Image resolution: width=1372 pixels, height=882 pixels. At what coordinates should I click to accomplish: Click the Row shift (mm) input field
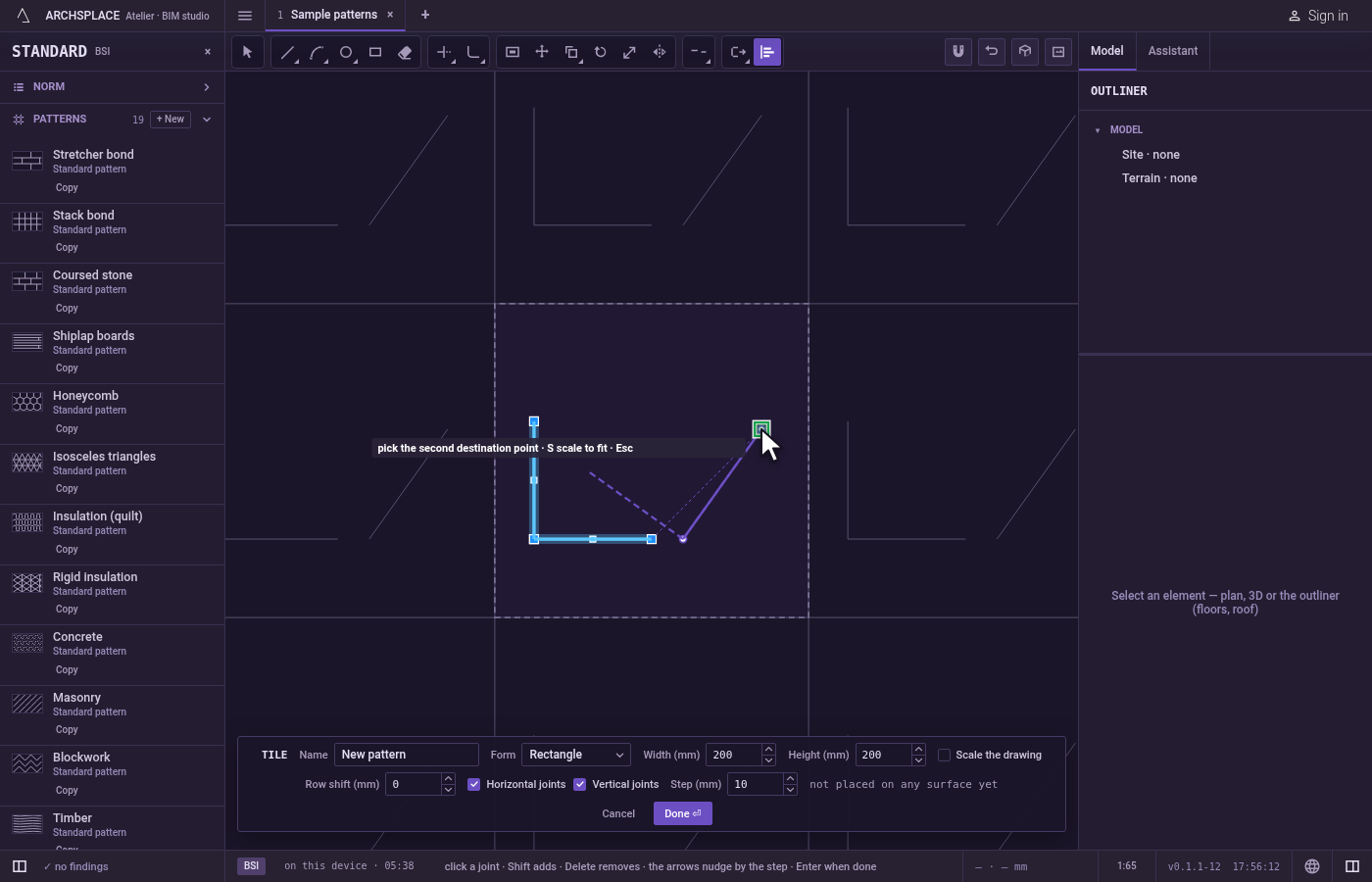(414, 784)
